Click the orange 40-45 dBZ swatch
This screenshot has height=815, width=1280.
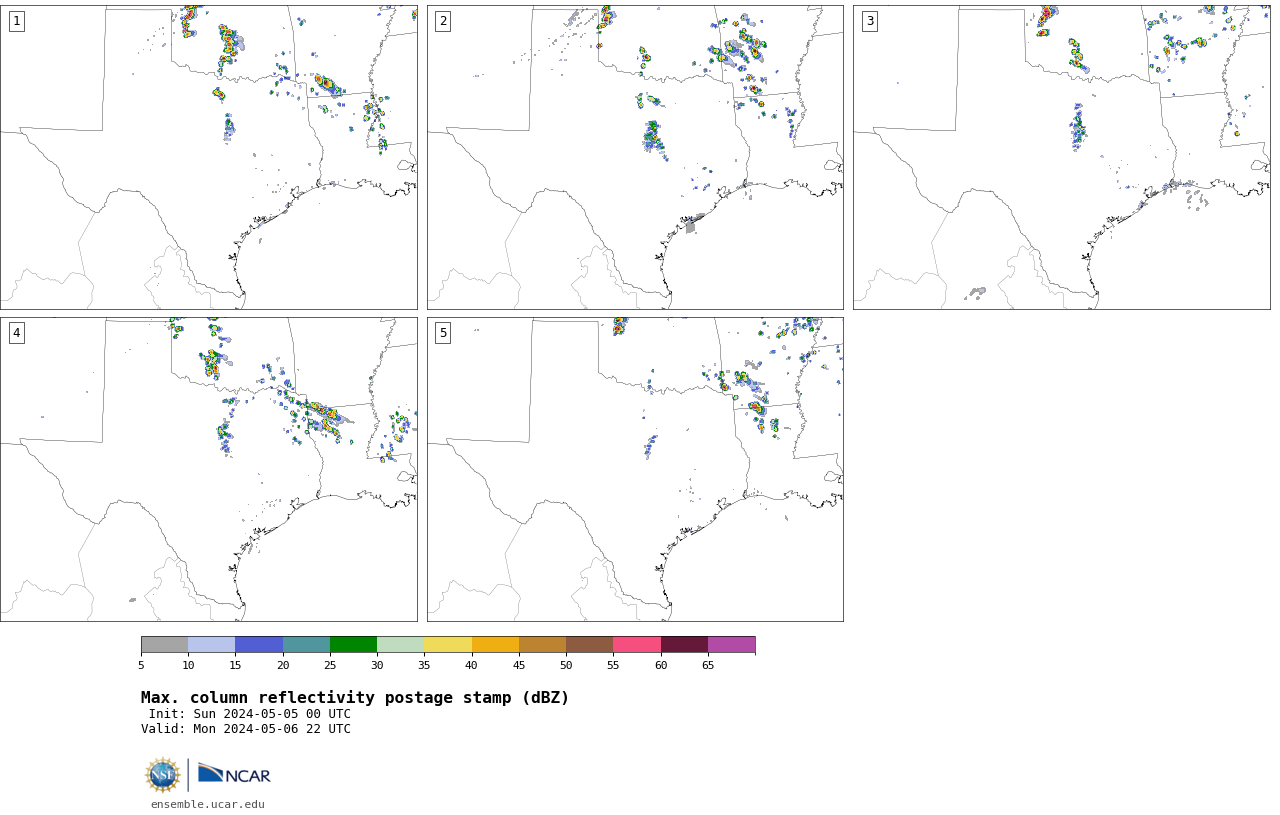[495, 644]
